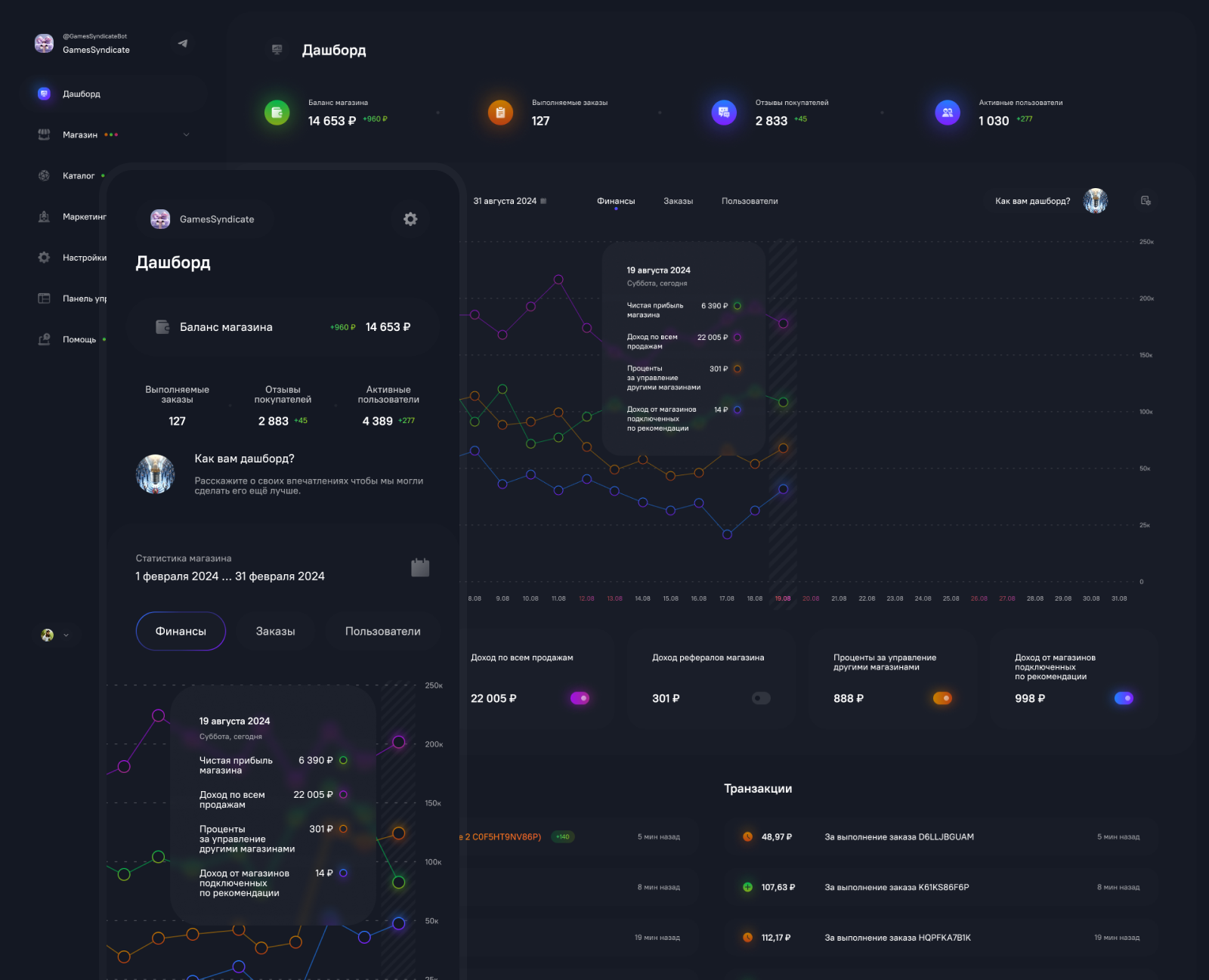Toggle Доход от магазинов по рекомендации switch
Viewport: 1209px width, 980px height.
point(1124,698)
